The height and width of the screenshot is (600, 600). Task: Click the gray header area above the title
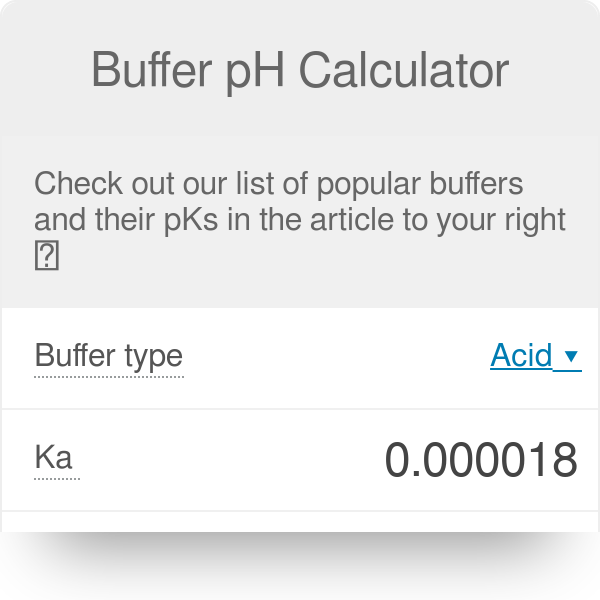[x=300, y=20]
